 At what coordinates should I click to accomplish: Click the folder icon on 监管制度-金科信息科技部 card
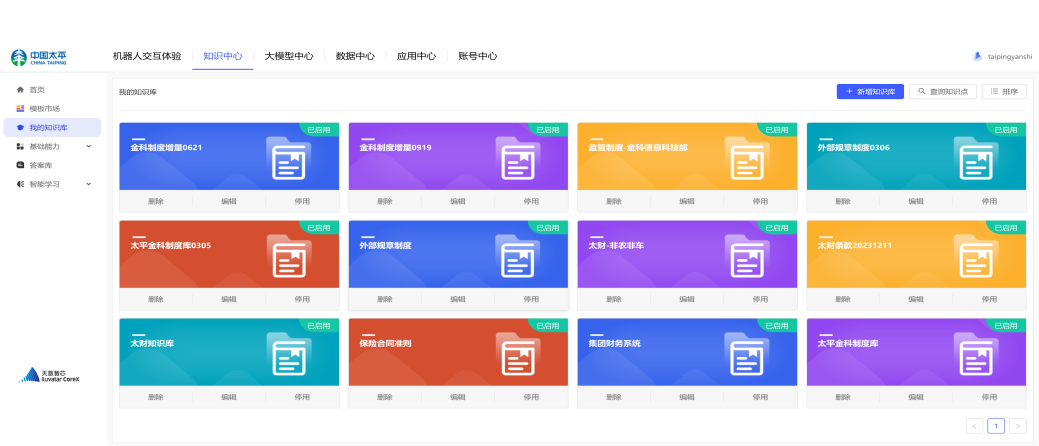click(x=746, y=158)
